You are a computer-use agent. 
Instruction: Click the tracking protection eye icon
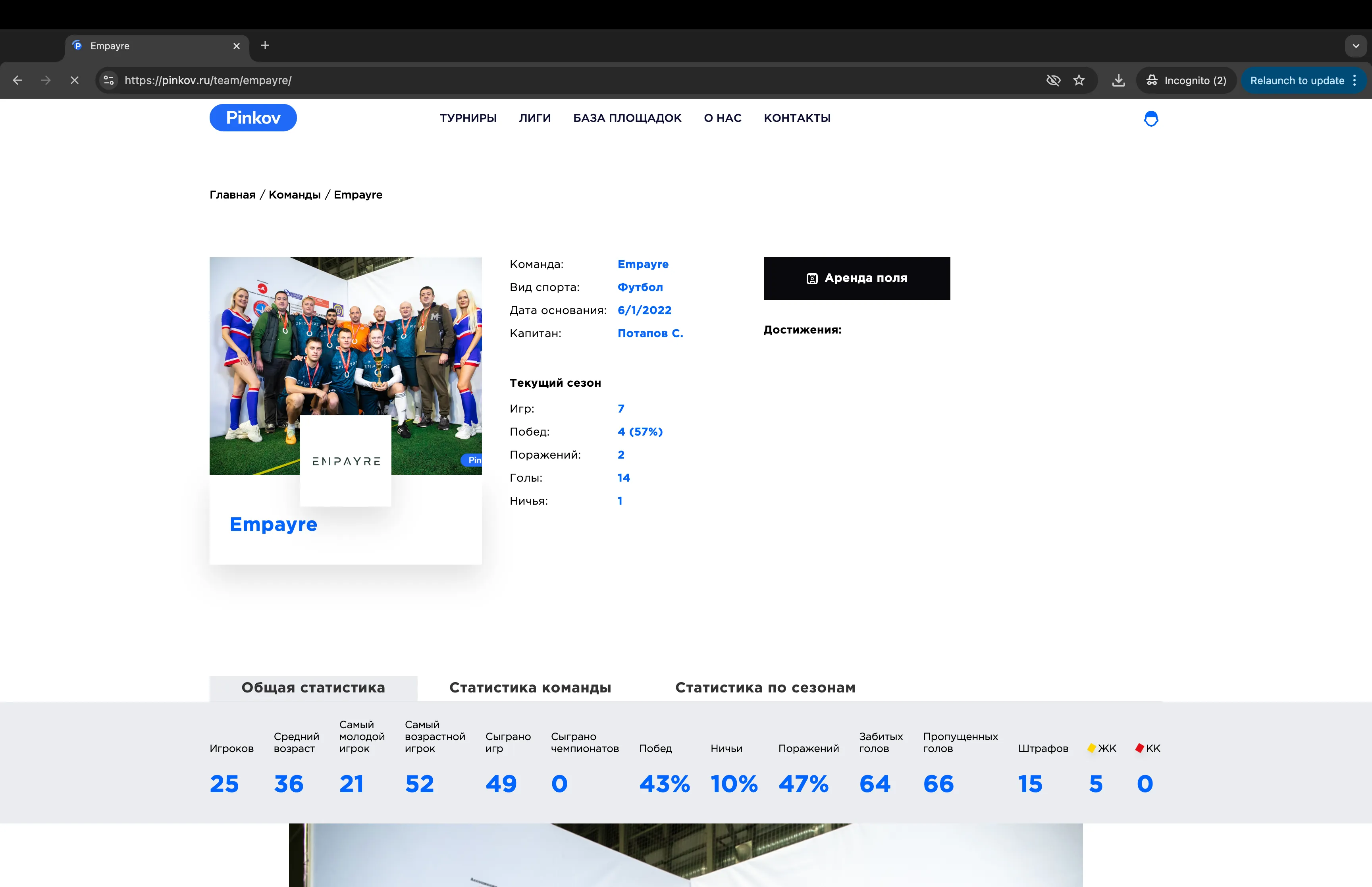(x=1053, y=81)
